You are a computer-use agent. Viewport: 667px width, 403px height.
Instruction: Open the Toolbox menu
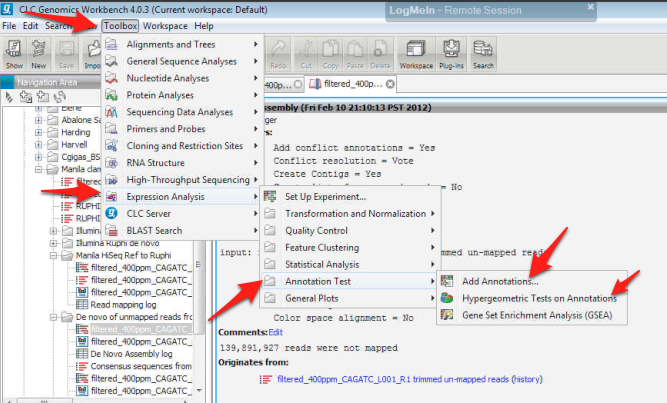[x=120, y=25]
